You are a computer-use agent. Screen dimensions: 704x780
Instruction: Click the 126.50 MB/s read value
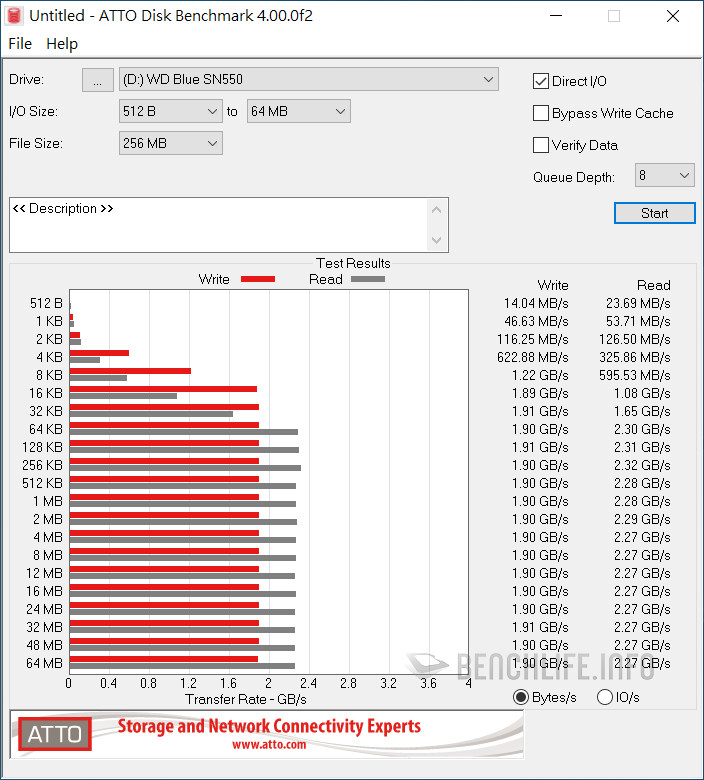coord(634,339)
